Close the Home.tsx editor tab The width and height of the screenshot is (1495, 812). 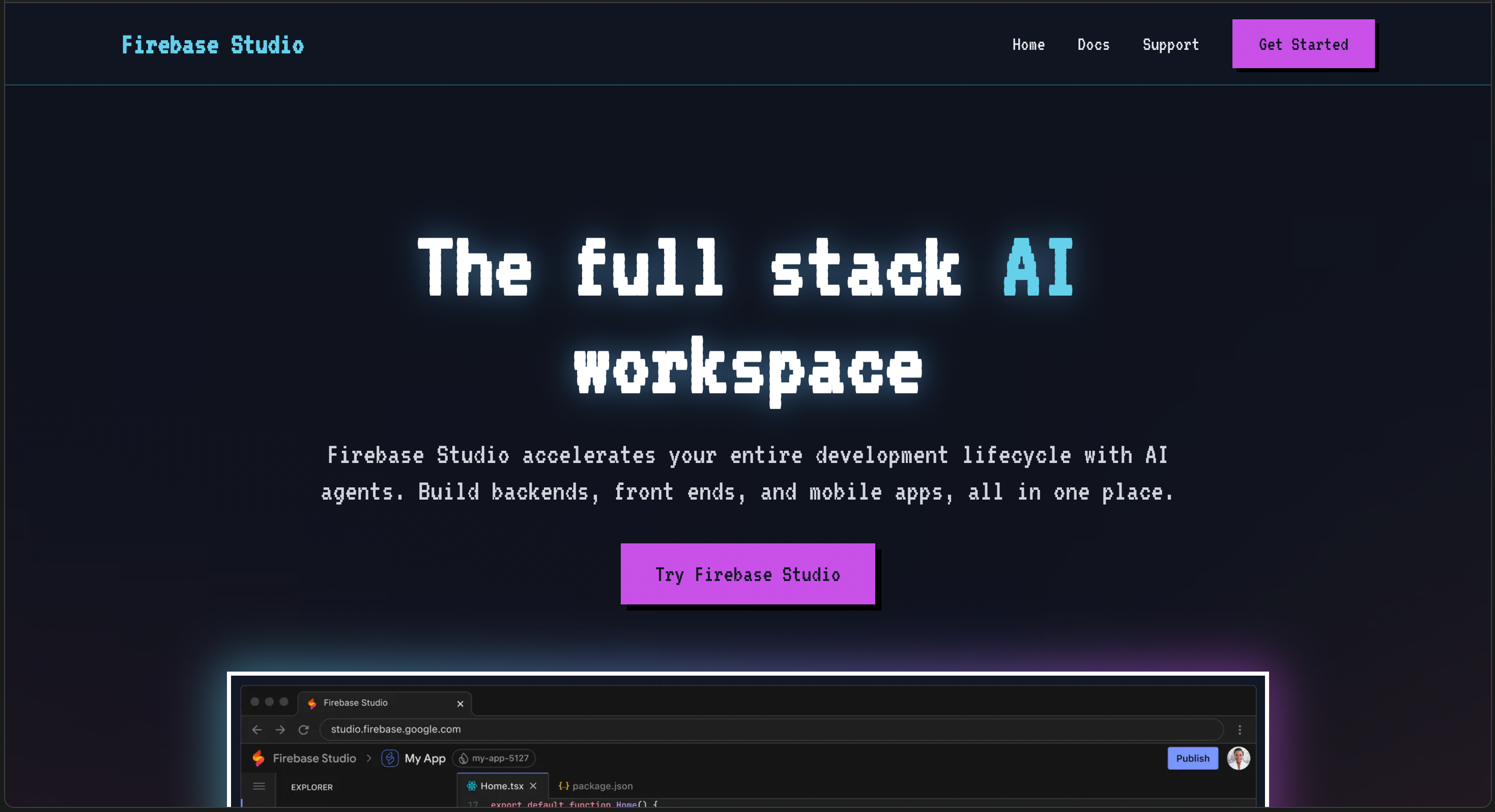pyautogui.click(x=533, y=786)
